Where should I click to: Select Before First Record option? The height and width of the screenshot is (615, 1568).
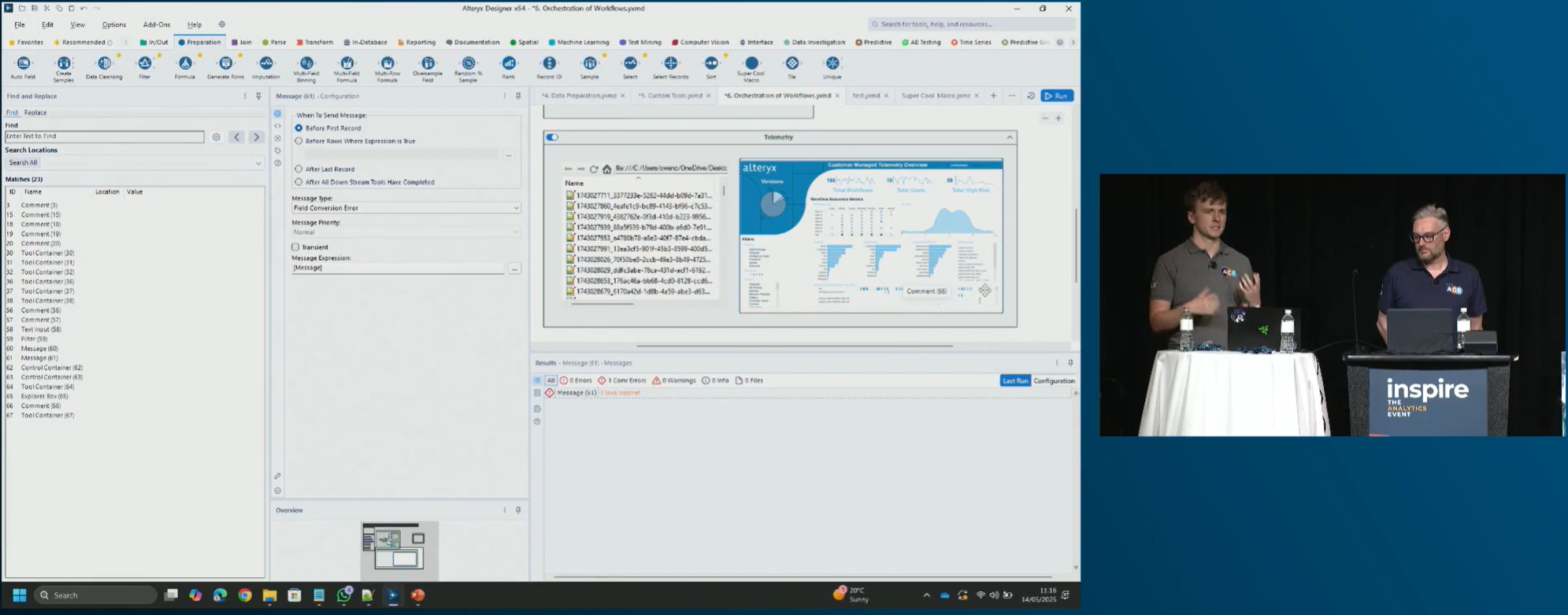(x=298, y=128)
